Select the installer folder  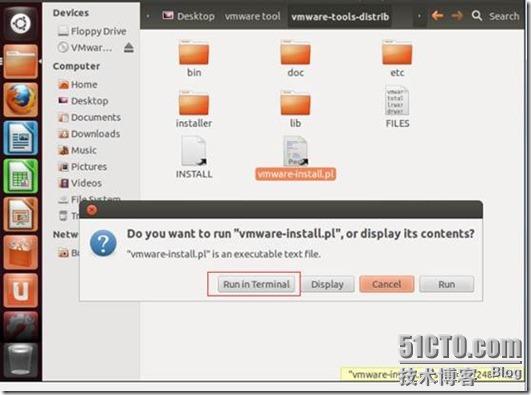pos(194,109)
